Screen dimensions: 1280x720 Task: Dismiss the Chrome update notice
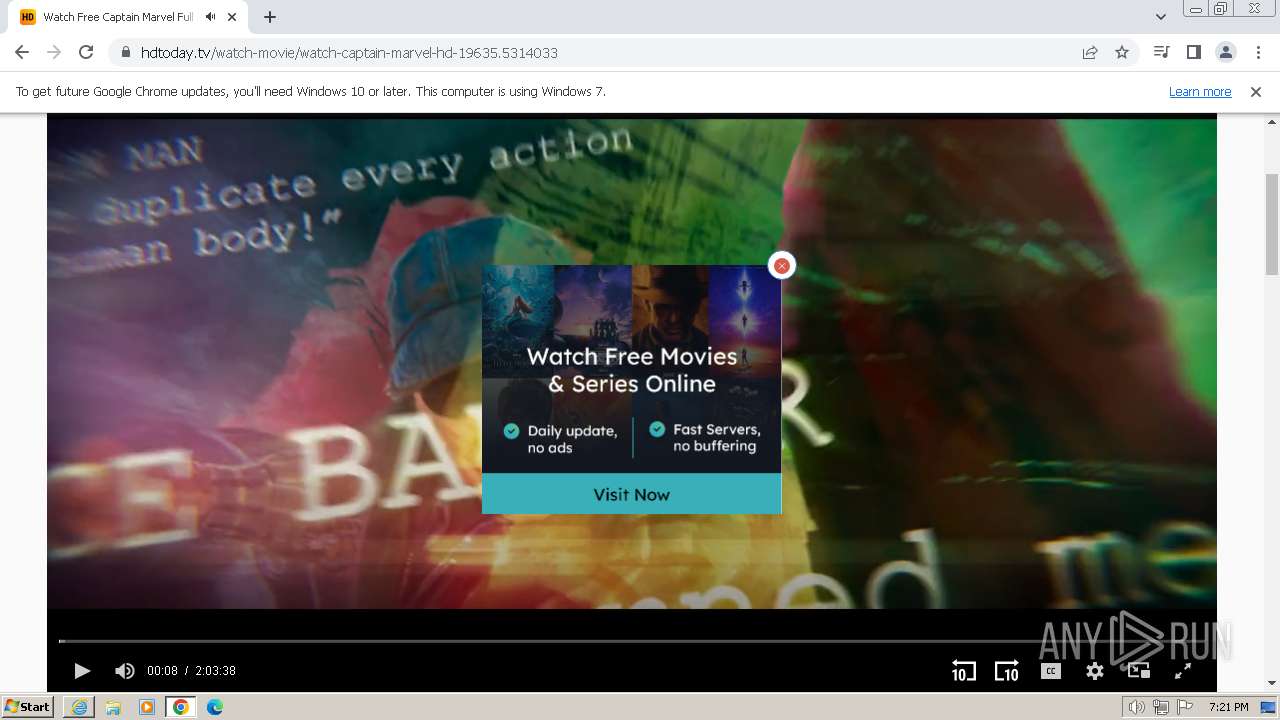tap(1256, 91)
